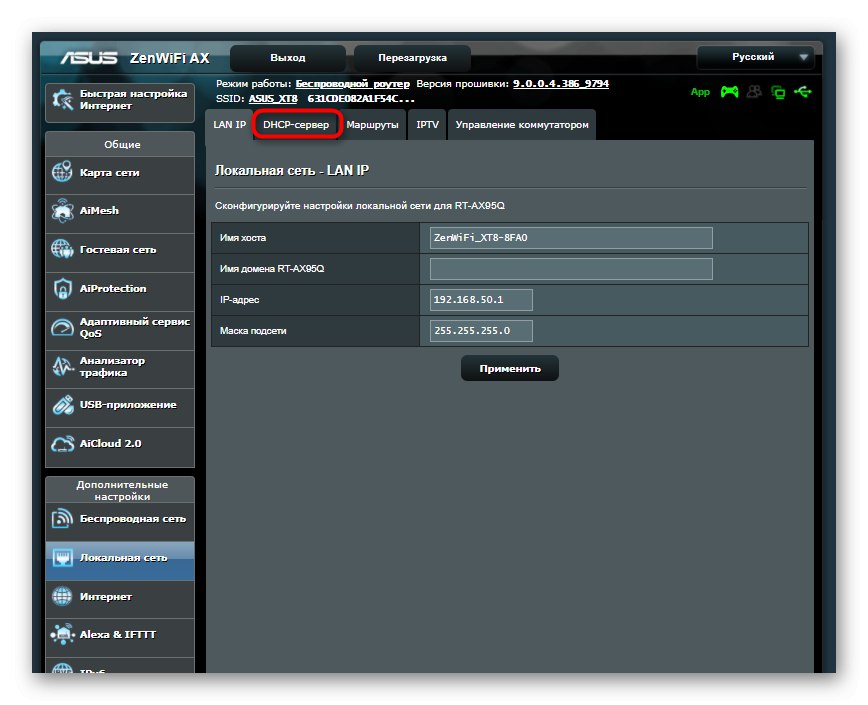Open the Беспроводной роутер mode link
The image size is (868, 705).
coord(353,84)
